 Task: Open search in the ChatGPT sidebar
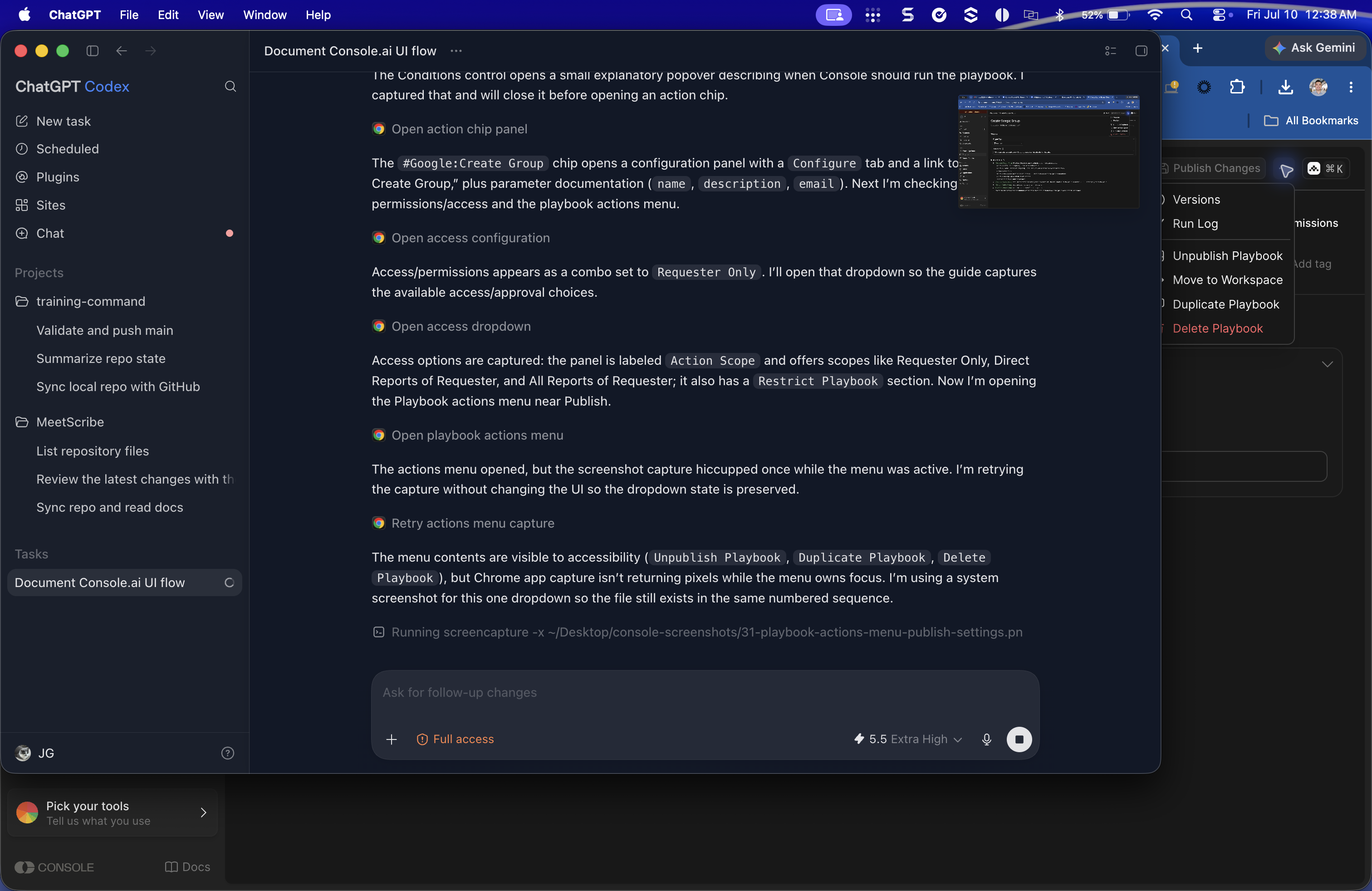(x=230, y=87)
